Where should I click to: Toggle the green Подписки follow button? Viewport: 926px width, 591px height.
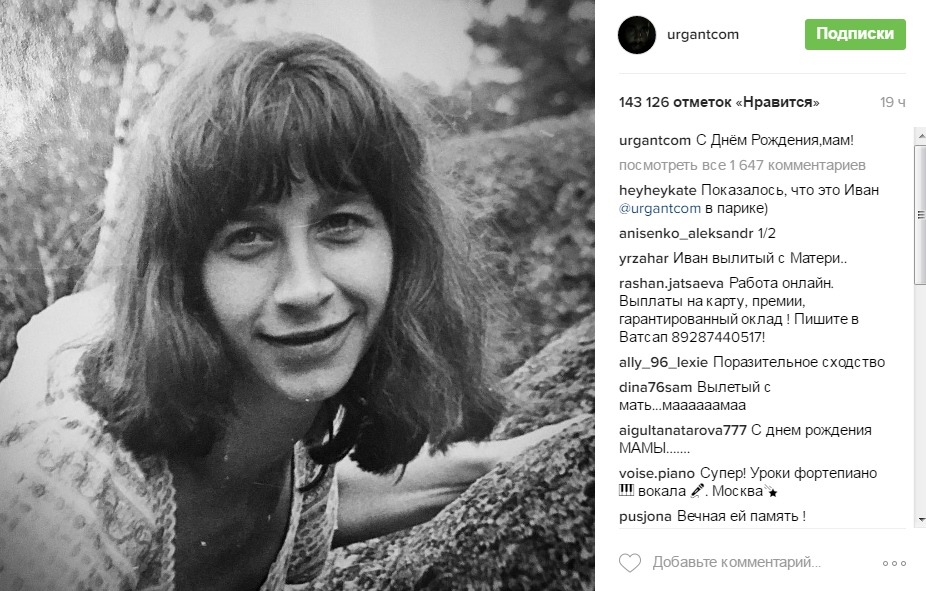coord(855,34)
